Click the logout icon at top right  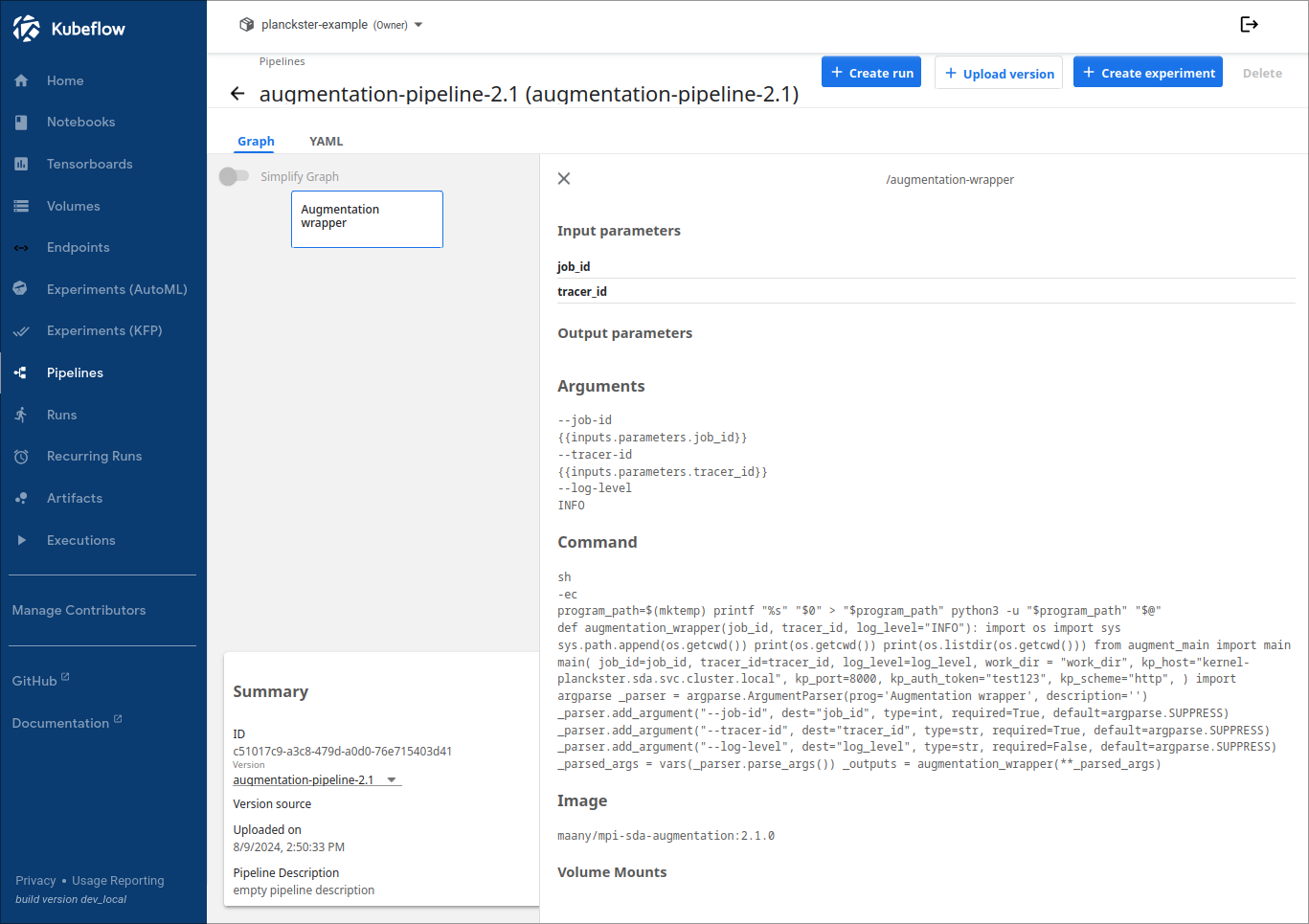coord(1249,24)
